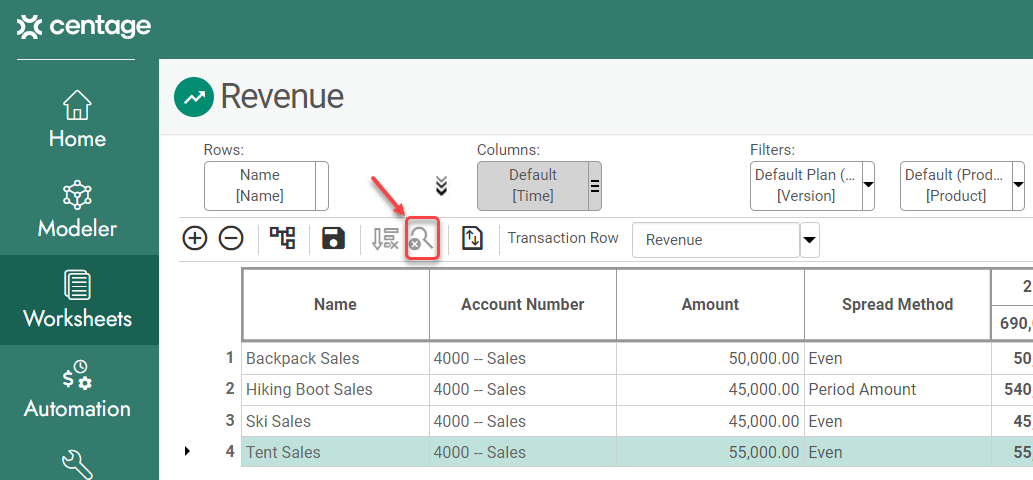Select the Hiking Boot Sales name cell
Screen dimensions: 1033x480
(335, 390)
